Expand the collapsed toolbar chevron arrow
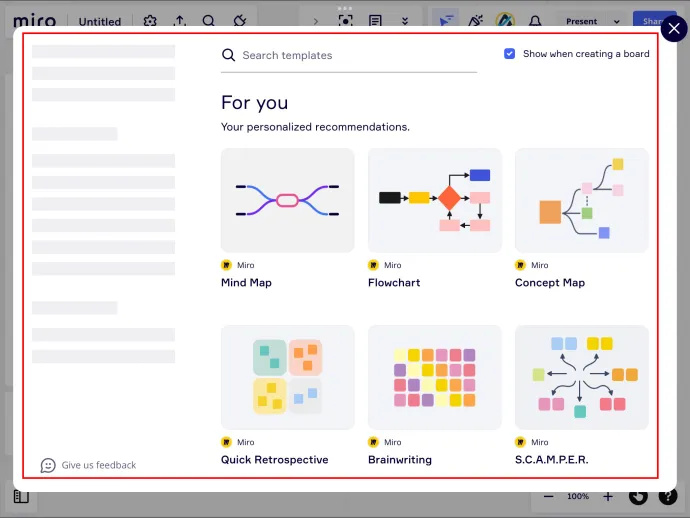Viewport: 690px width, 518px height. coord(316,21)
